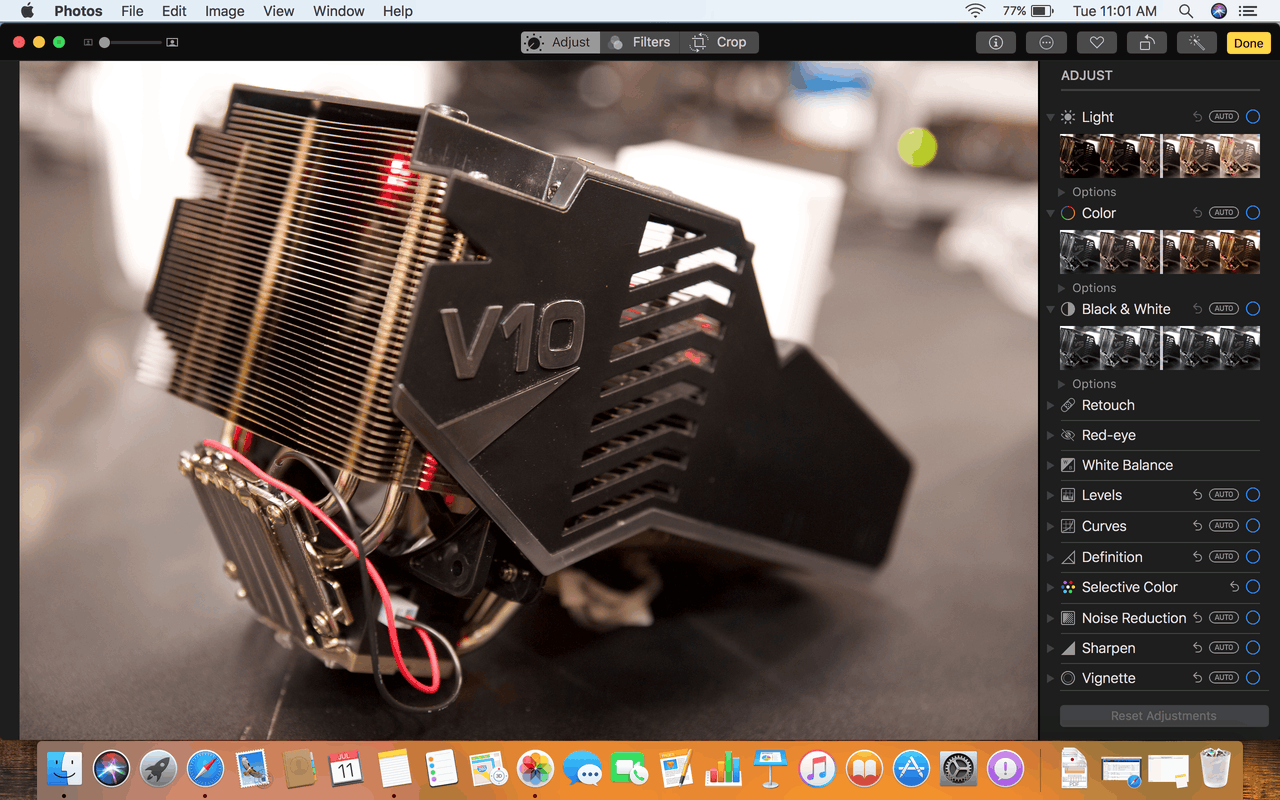Click AUTO for the Sharpen adjustment
The image size is (1280, 800).
coord(1224,648)
